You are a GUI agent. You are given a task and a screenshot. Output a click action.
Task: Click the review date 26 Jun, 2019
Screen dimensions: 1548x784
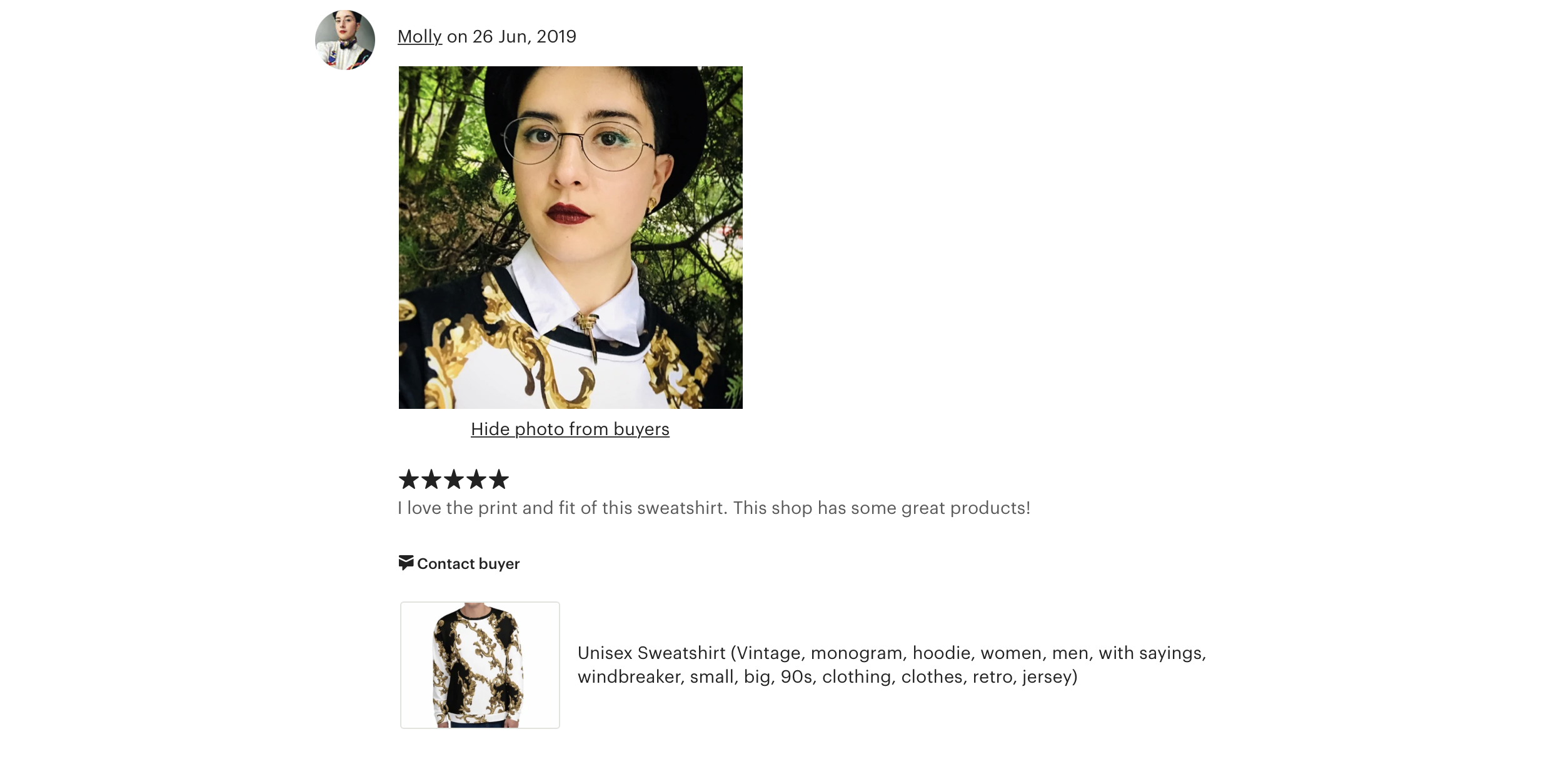525,37
